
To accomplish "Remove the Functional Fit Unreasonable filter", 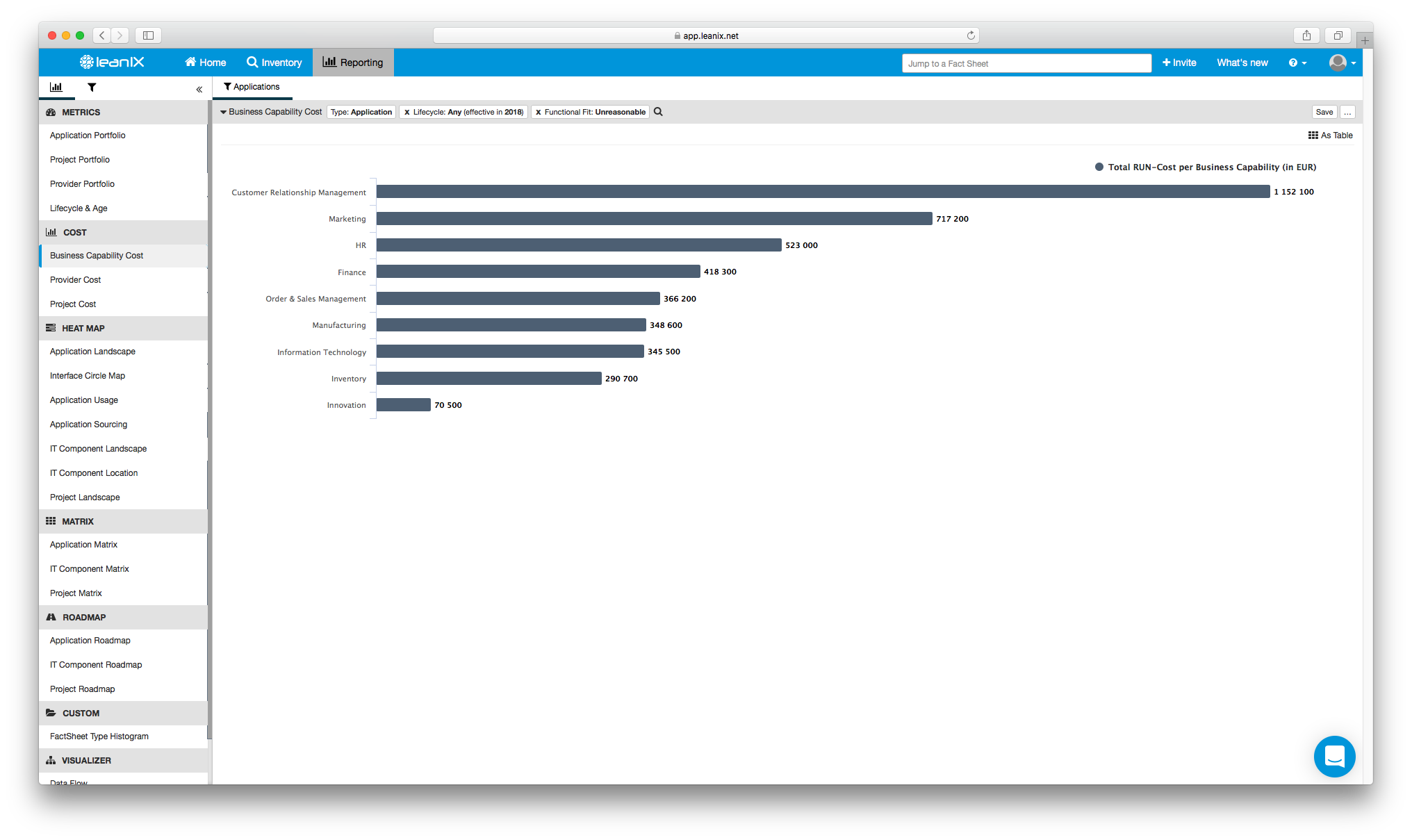I will pyautogui.click(x=538, y=113).
